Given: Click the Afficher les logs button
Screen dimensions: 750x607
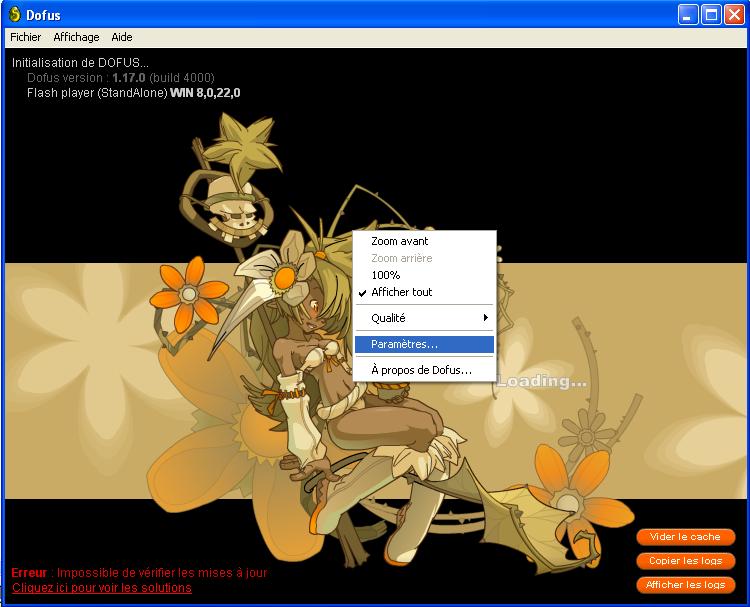Looking at the screenshot, I should [685, 585].
